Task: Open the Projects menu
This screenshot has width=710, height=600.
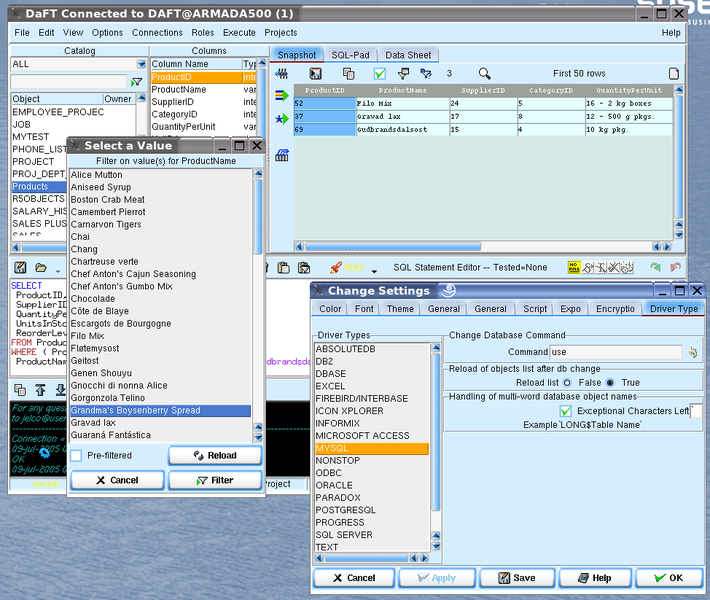Action: coord(281,33)
